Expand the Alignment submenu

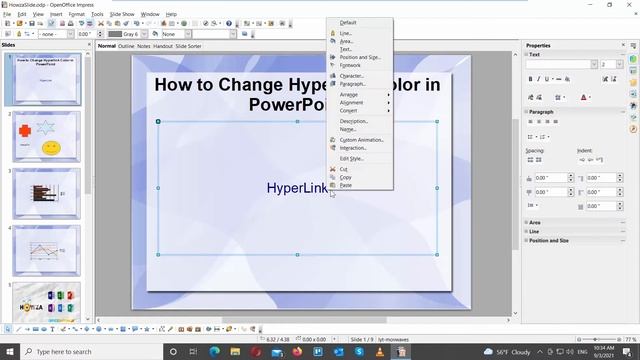360,103
